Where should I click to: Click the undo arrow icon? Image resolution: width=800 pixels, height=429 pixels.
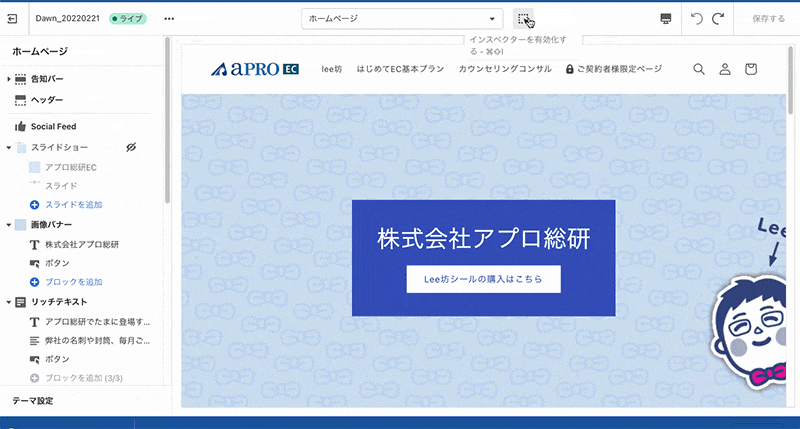(x=696, y=19)
